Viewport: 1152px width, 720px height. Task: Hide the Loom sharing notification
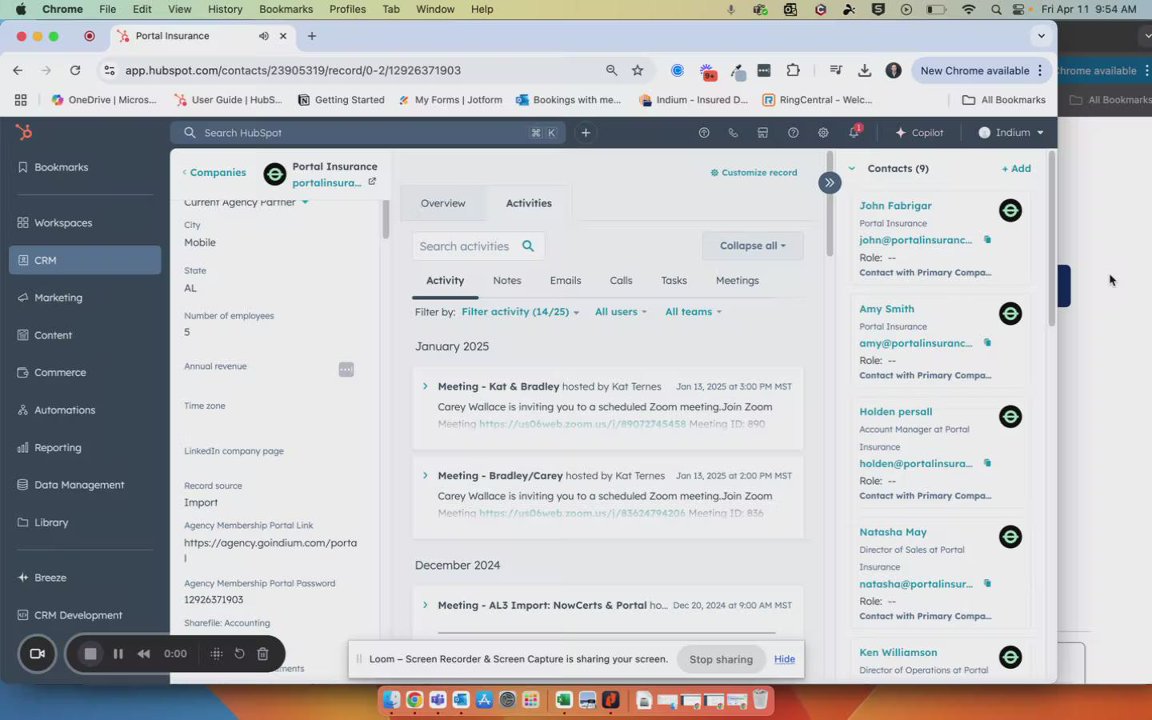[x=784, y=659]
